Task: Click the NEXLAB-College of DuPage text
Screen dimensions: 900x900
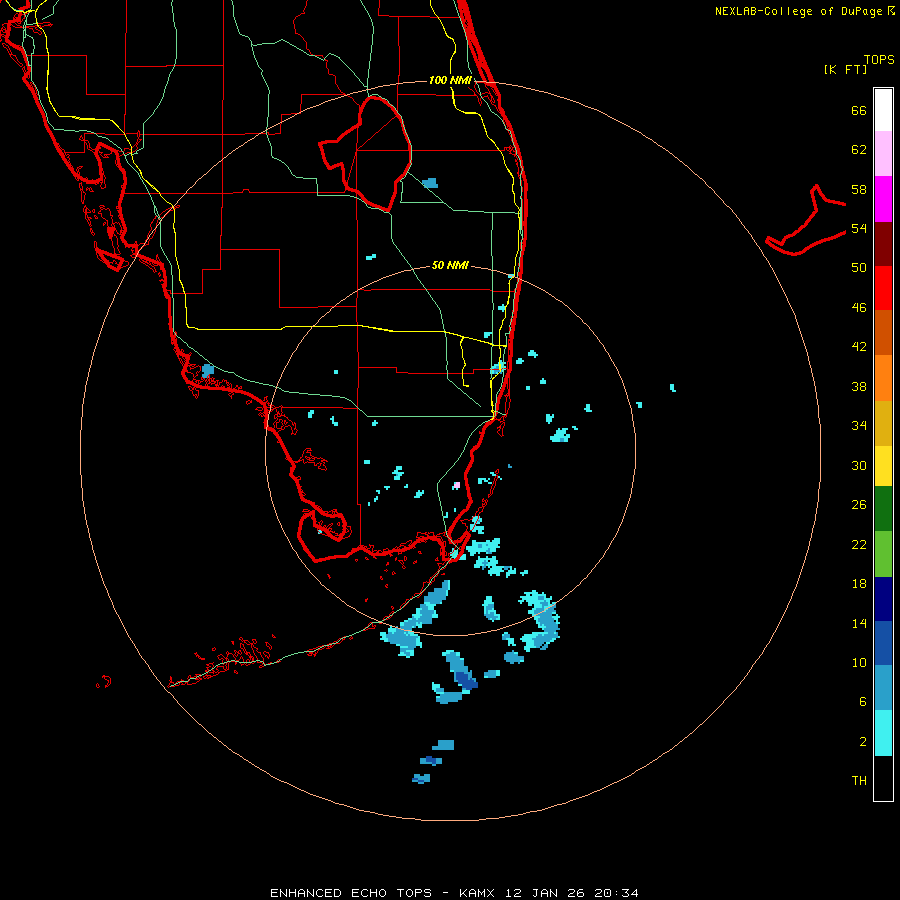Action: (798, 11)
